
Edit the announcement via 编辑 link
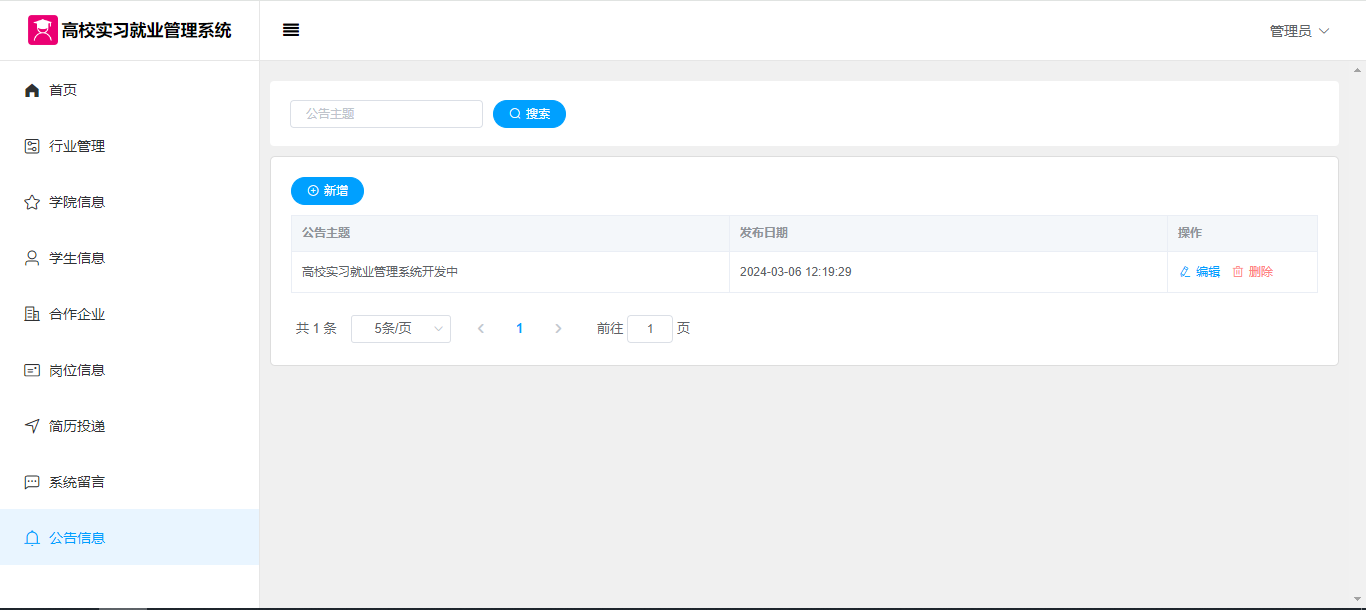click(x=1200, y=272)
